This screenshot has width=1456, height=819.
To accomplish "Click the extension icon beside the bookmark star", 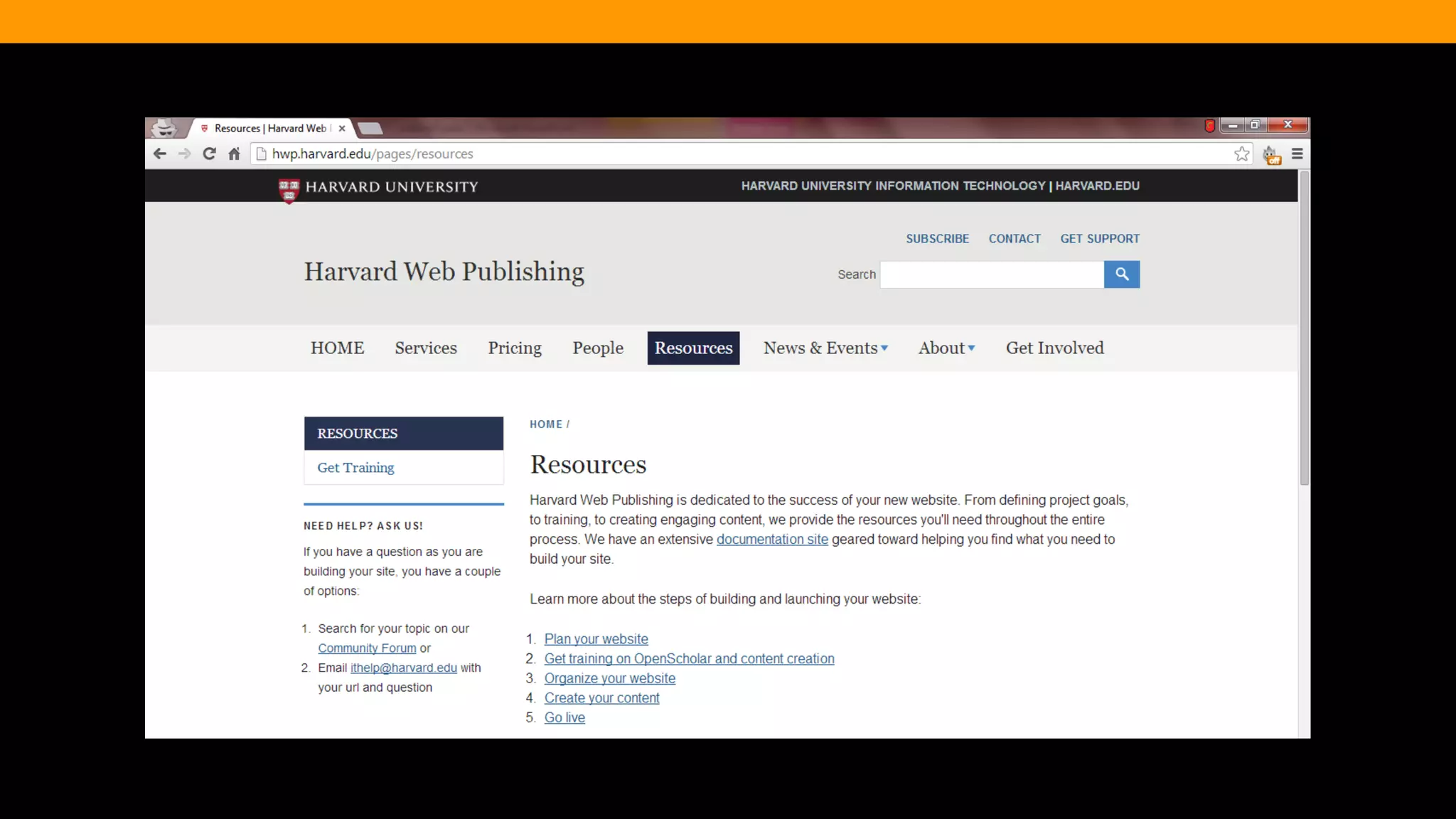I will 1271,154.
